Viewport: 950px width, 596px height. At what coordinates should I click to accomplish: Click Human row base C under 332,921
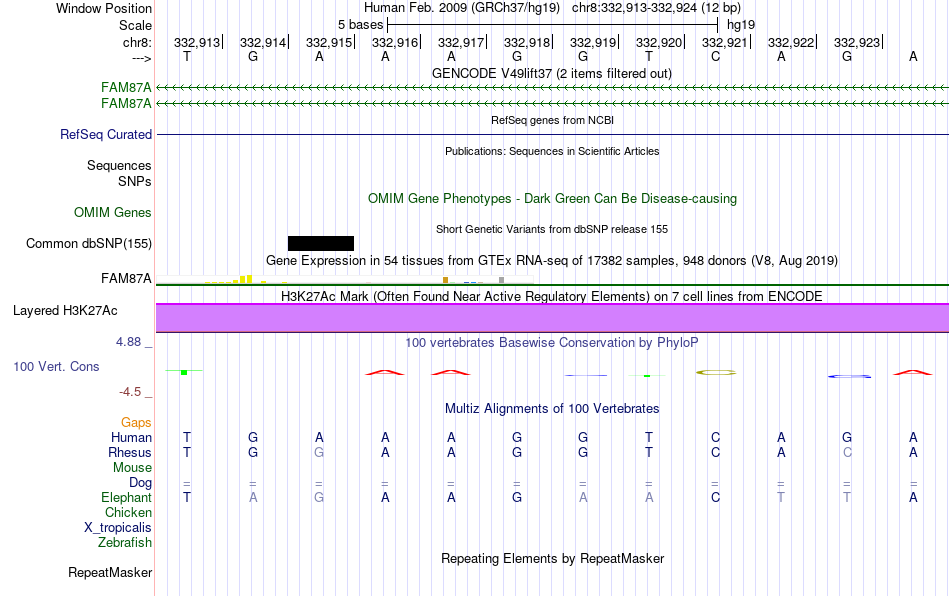(716, 437)
